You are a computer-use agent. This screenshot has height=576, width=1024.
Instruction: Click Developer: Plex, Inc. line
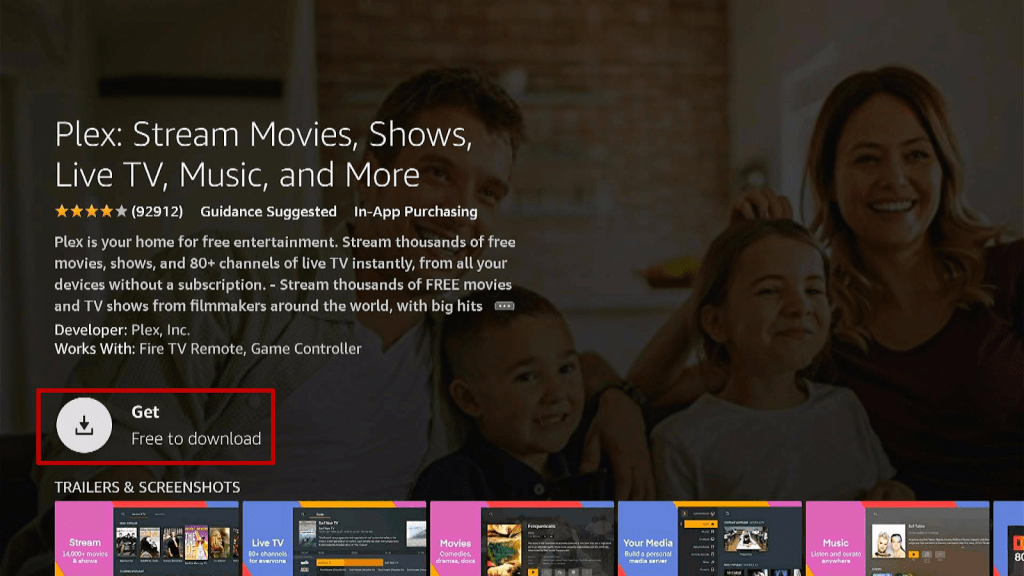(x=122, y=330)
